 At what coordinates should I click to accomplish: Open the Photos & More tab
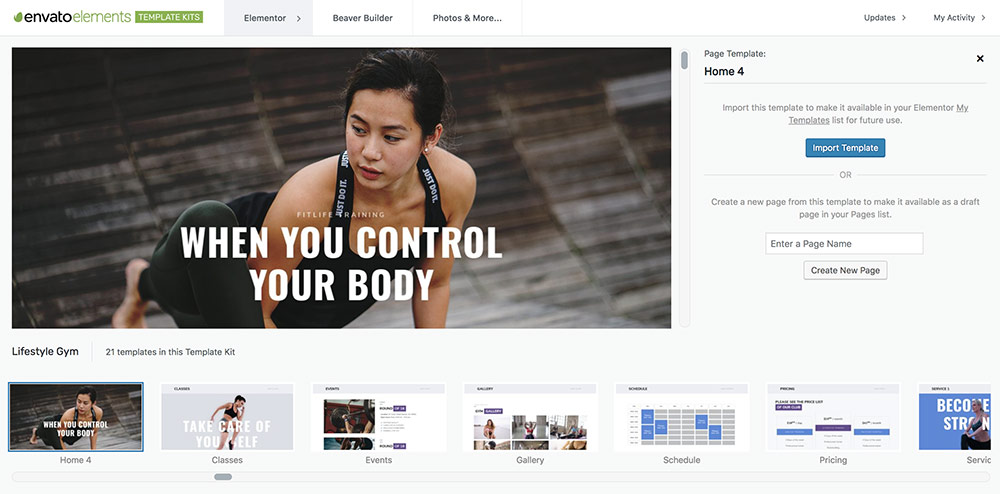(x=467, y=18)
